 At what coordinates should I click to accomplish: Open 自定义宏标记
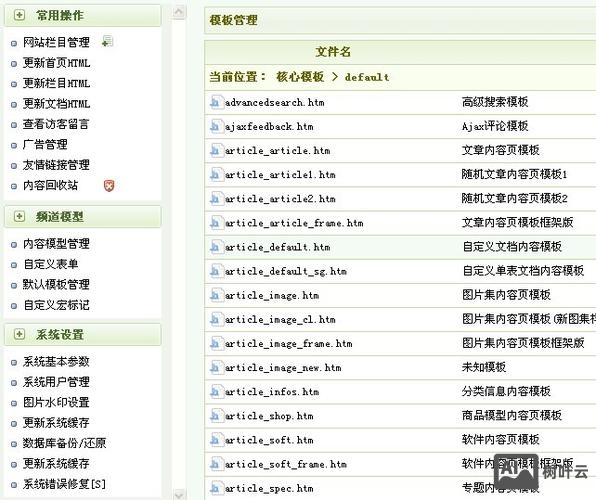pos(56,305)
